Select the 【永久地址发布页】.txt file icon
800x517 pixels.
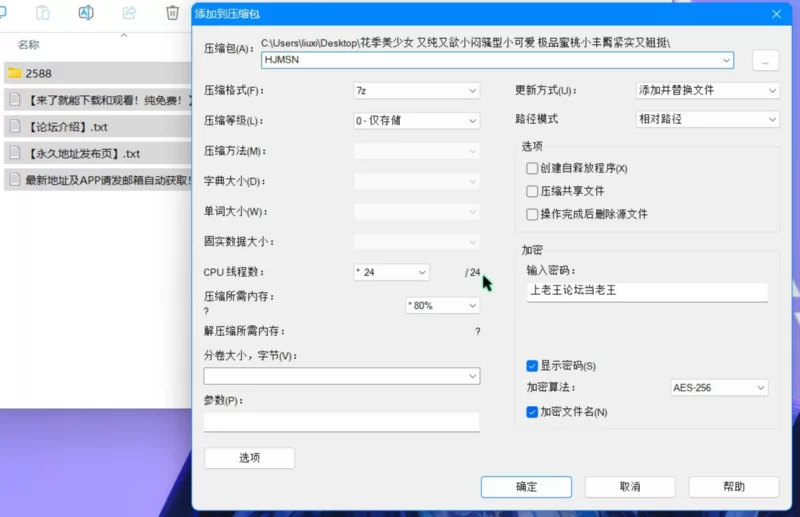[x=15, y=153]
